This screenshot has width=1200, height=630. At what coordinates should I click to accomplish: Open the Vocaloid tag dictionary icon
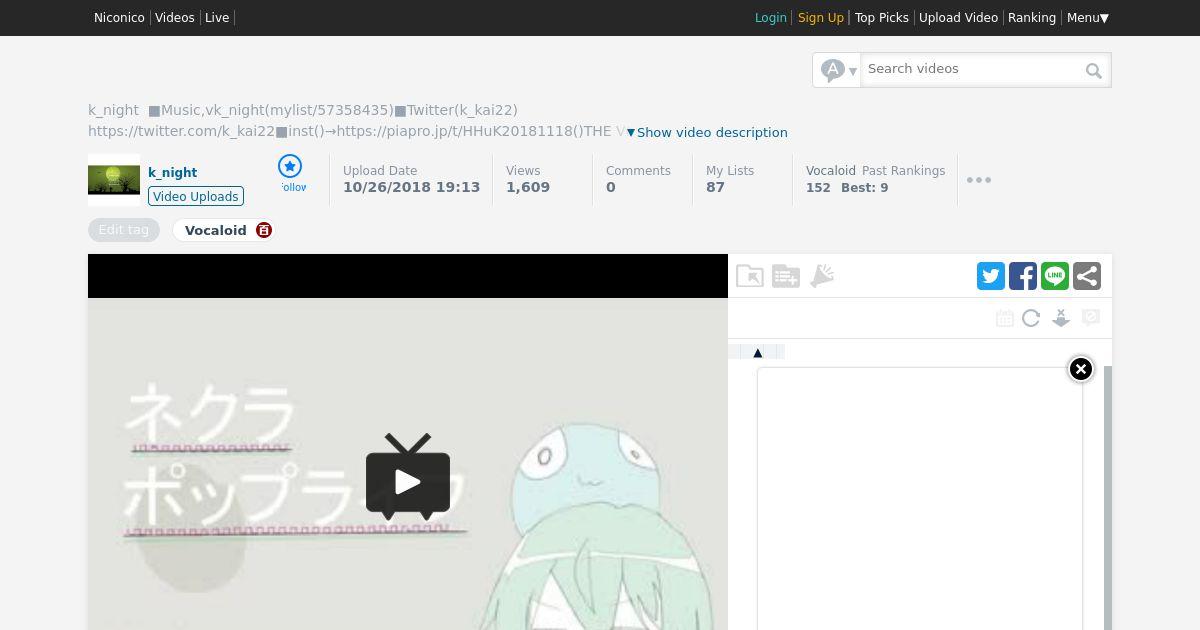point(264,230)
